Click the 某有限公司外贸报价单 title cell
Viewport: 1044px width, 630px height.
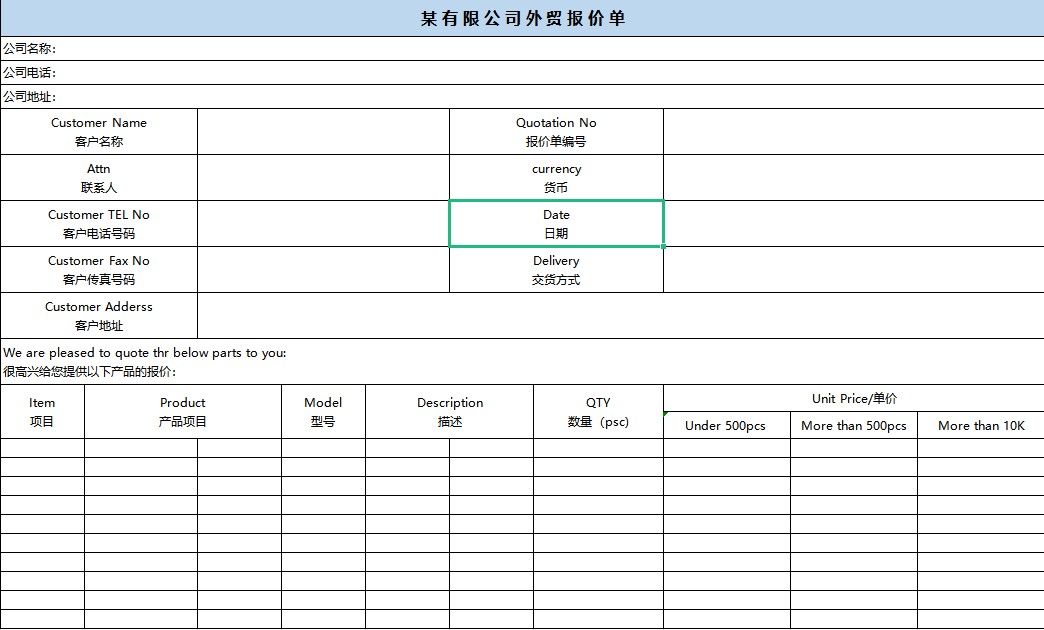(522, 18)
